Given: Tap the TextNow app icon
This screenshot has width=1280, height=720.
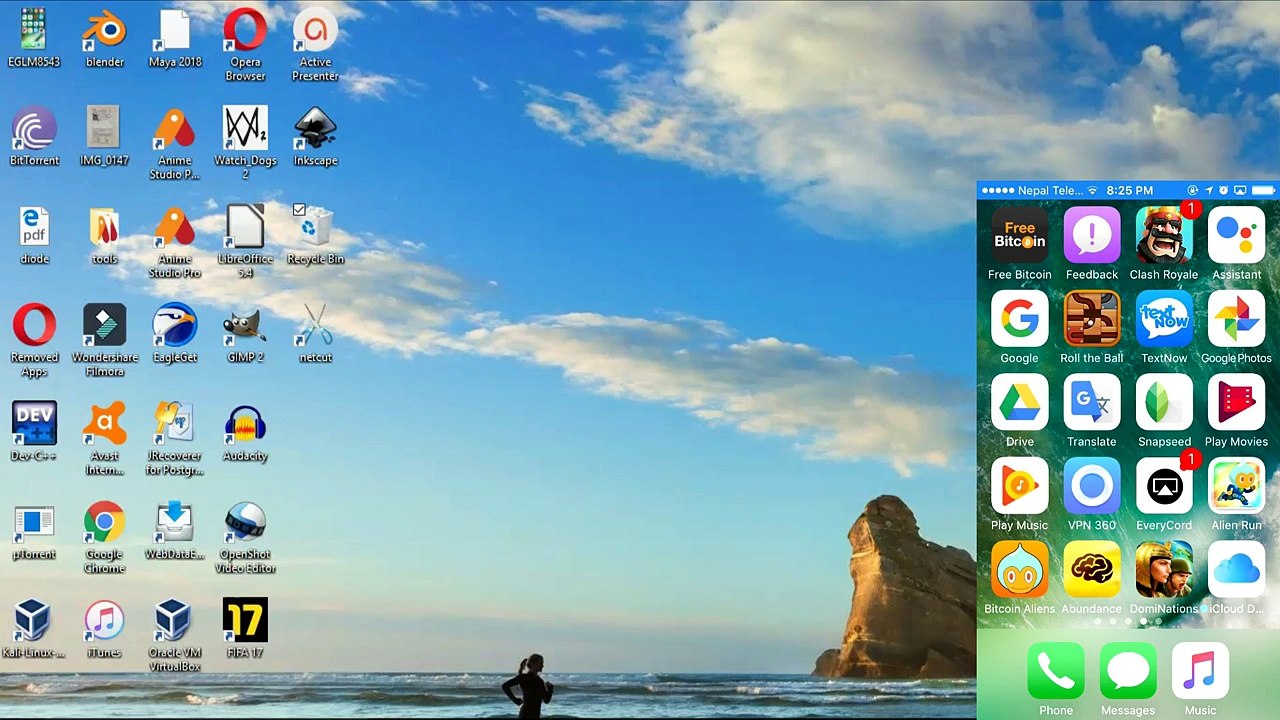Looking at the screenshot, I should [x=1164, y=320].
